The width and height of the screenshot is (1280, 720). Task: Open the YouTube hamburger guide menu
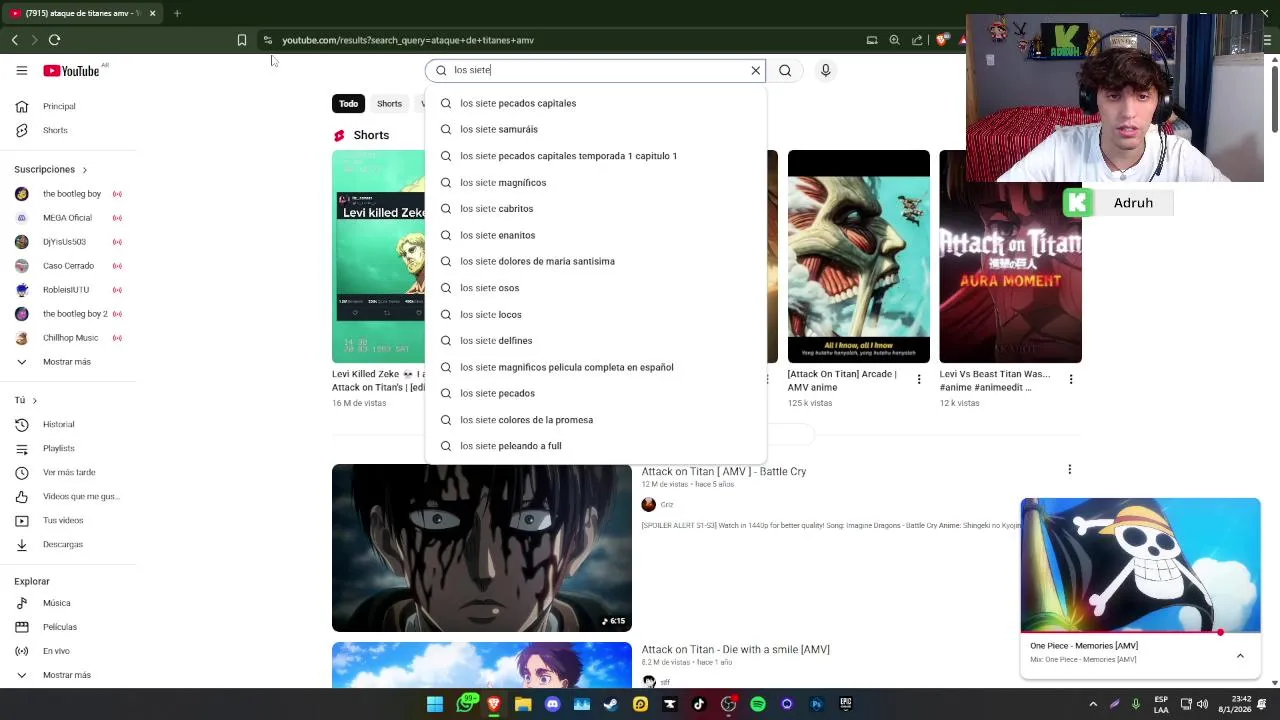tap(21, 70)
